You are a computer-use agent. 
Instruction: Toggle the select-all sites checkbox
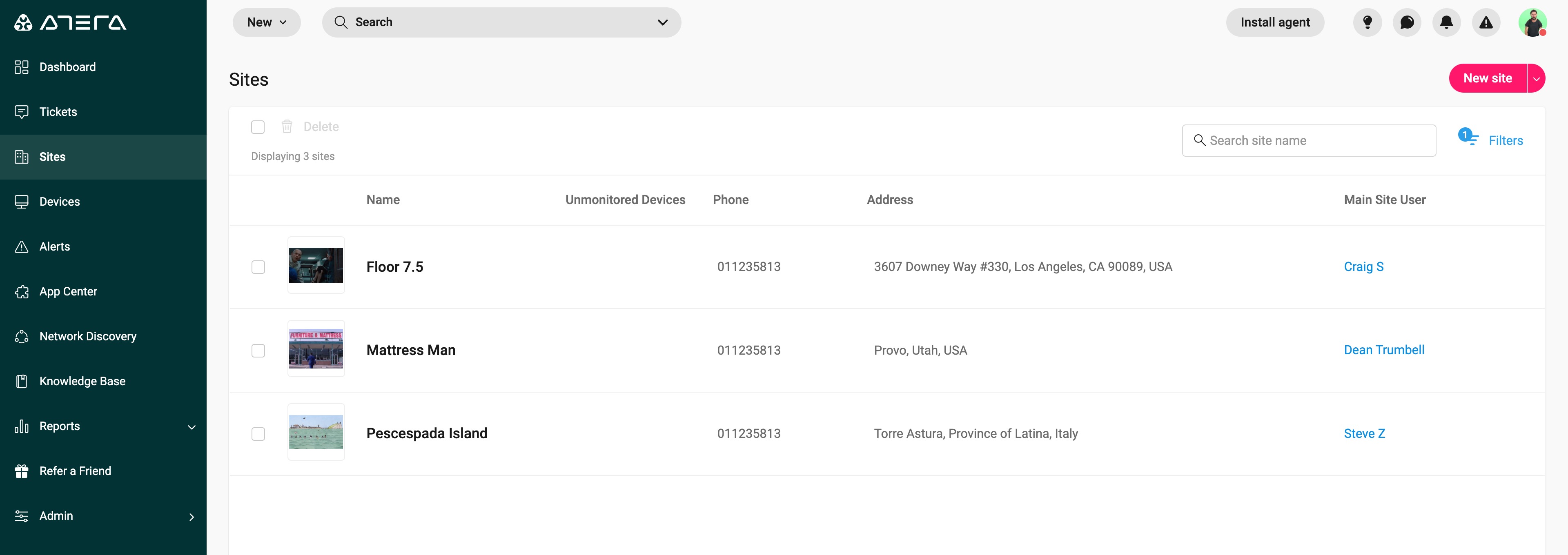(x=258, y=127)
